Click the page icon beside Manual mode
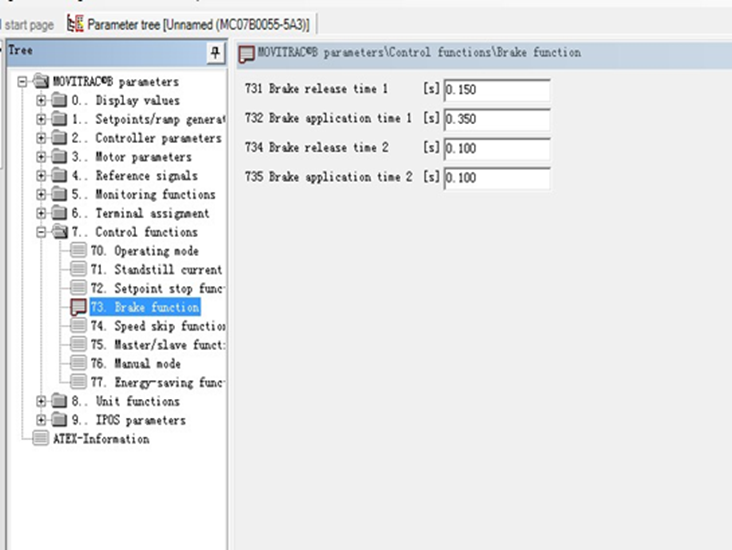 point(78,364)
